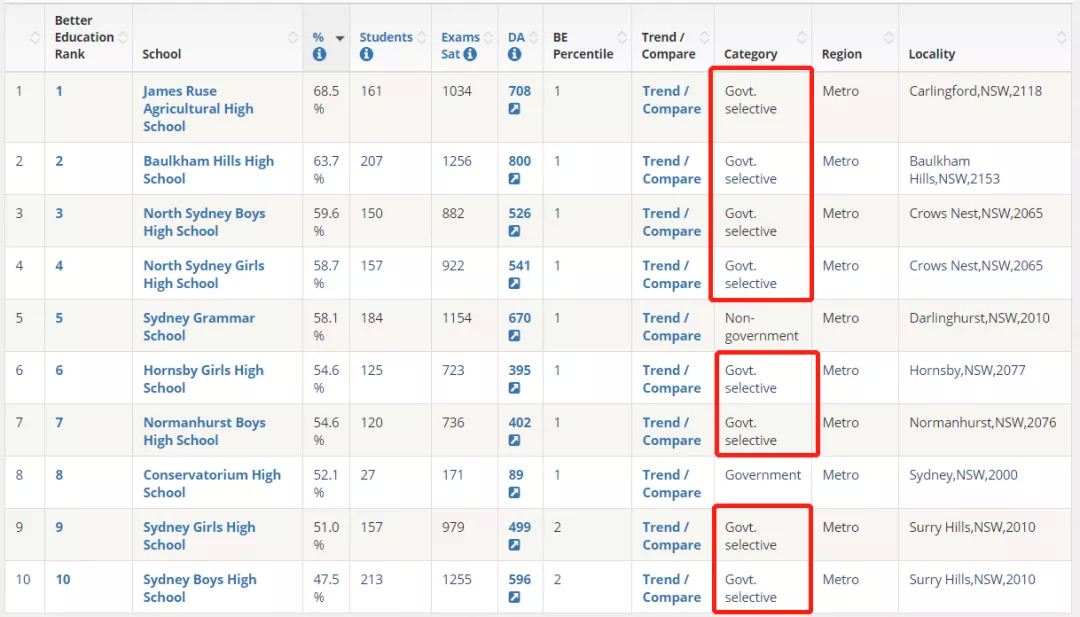The width and height of the screenshot is (1080, 617).
Task: Click the info icon under % header
Action: (319, 55)
